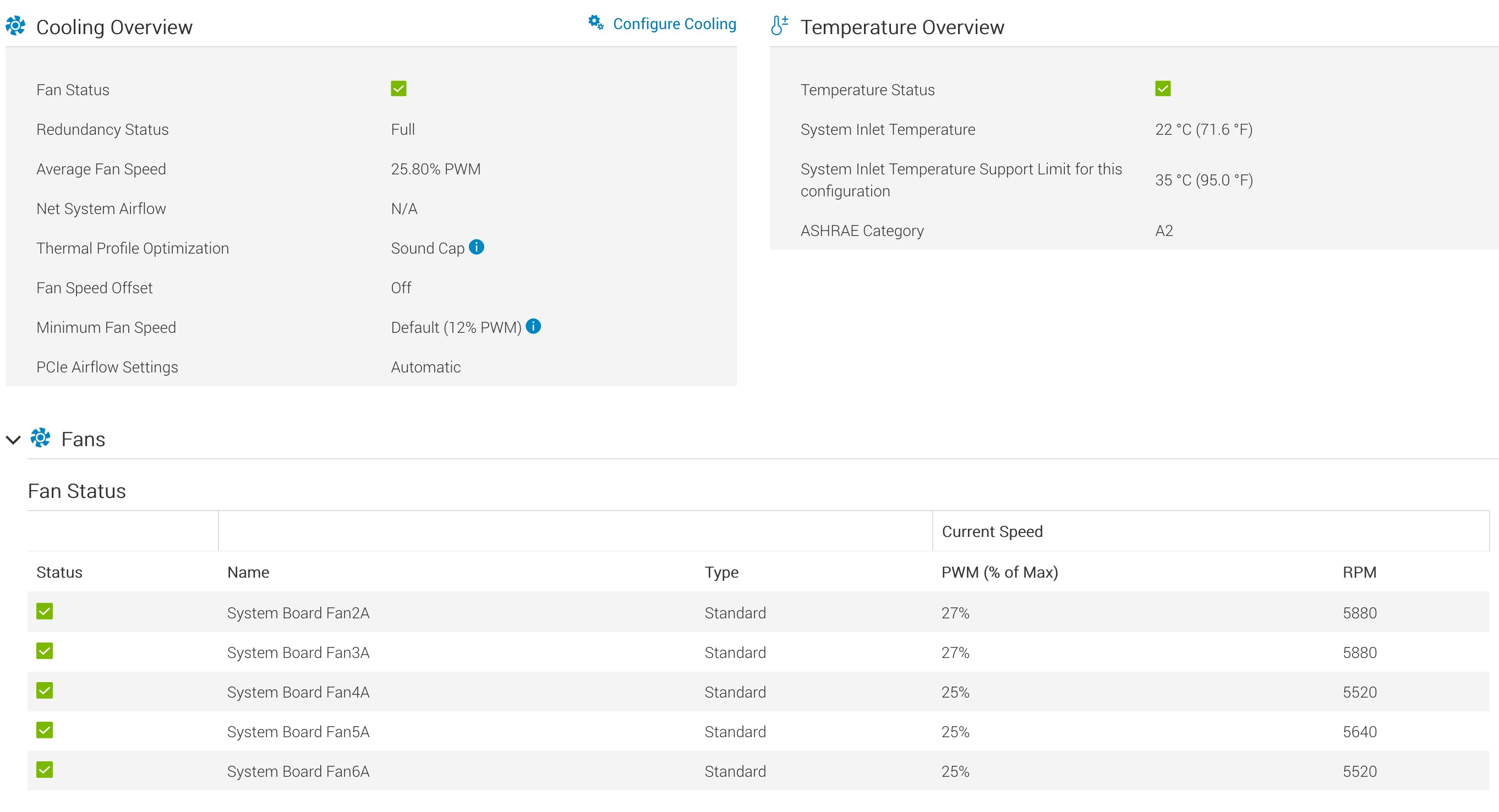This screenshot has width=1499, height=812.
Task: Click the Temperature Overview thermometer icon
Action: click(x=779, y=26)
